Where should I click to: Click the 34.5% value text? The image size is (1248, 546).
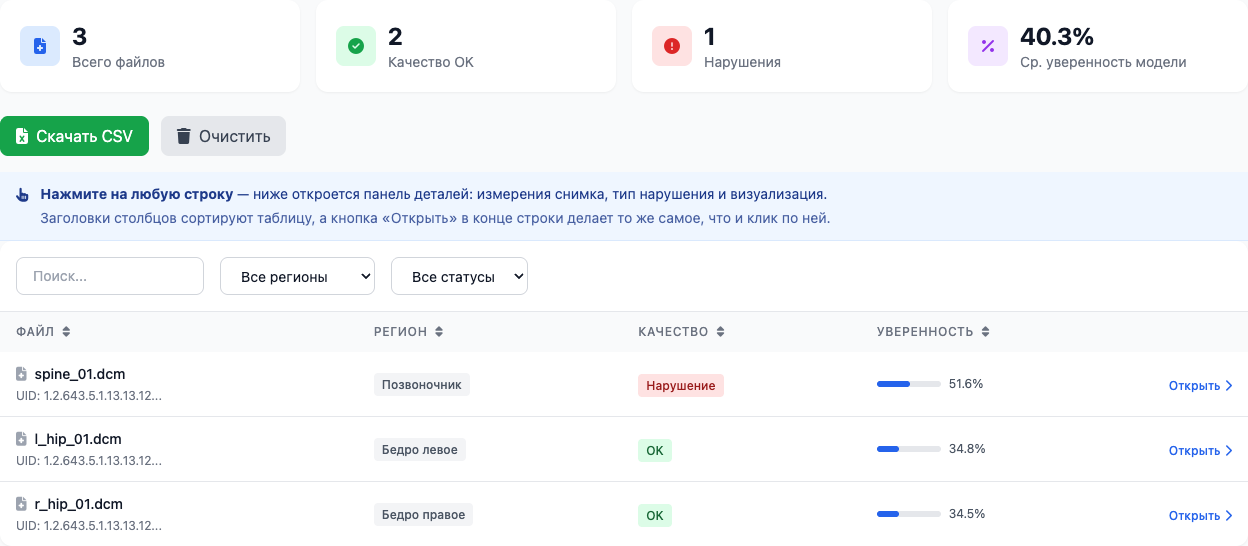[x=967, y=514]
